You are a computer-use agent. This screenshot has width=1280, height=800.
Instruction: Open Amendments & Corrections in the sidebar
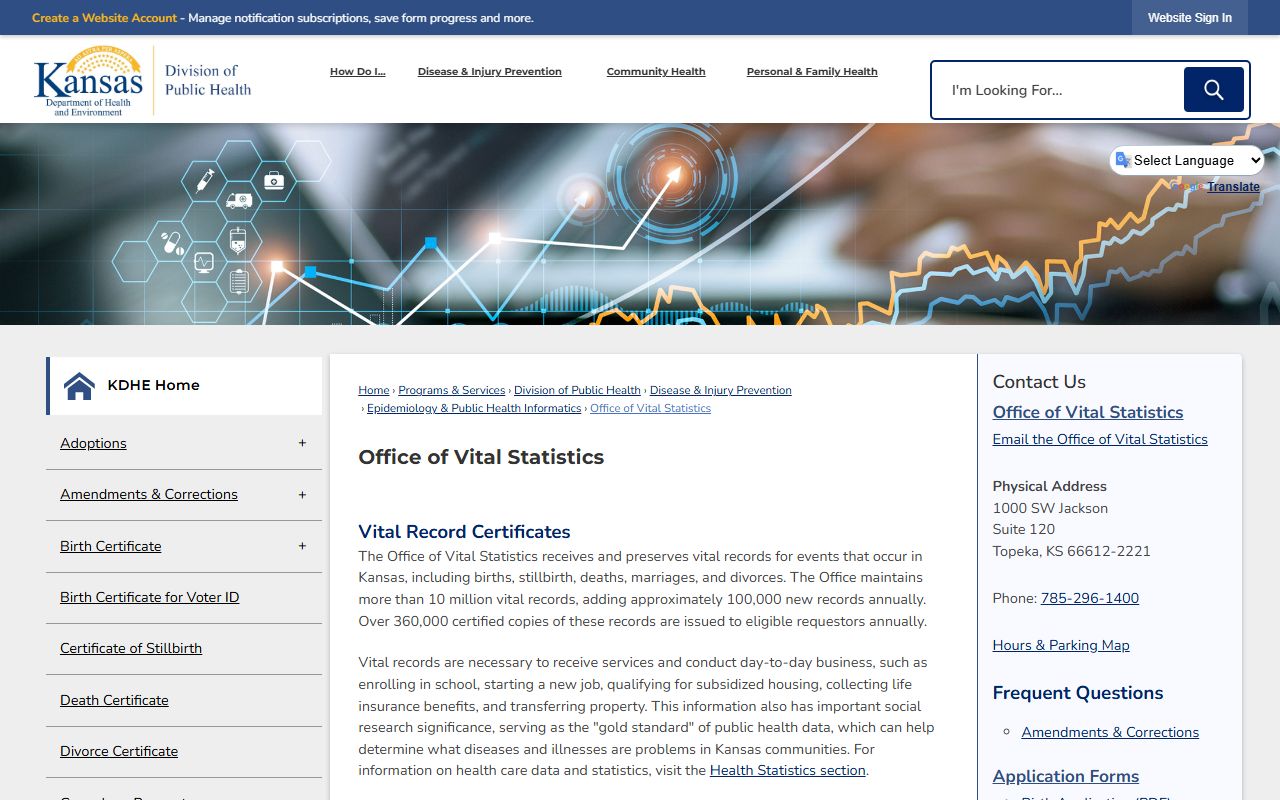point(149,494)
